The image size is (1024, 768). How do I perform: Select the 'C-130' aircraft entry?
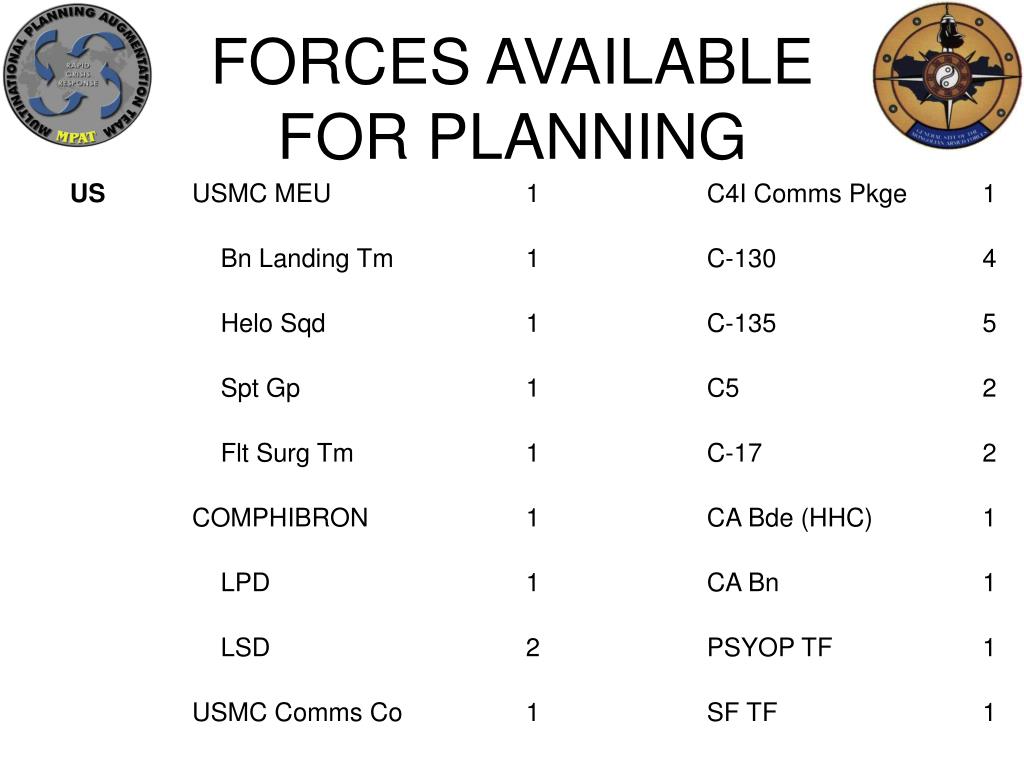741,259
